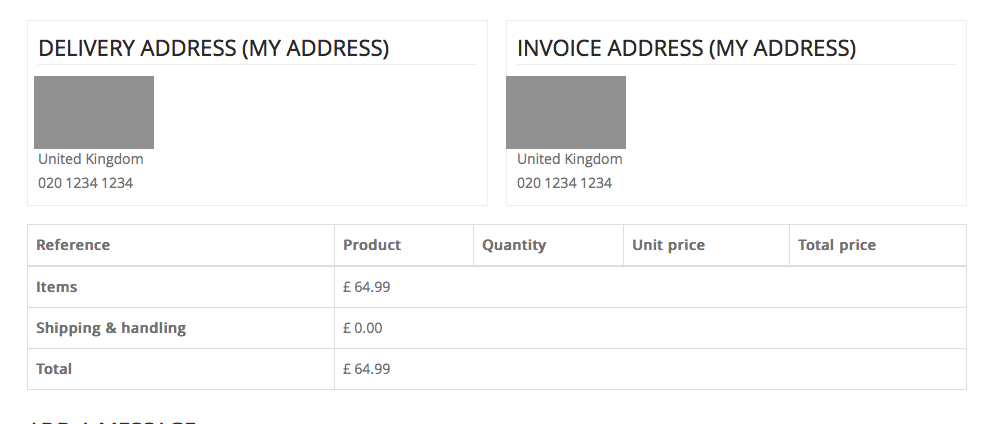Screen dimensions: 996x424
Task: Click the Quantity column header
Action: tap(514, 245)
